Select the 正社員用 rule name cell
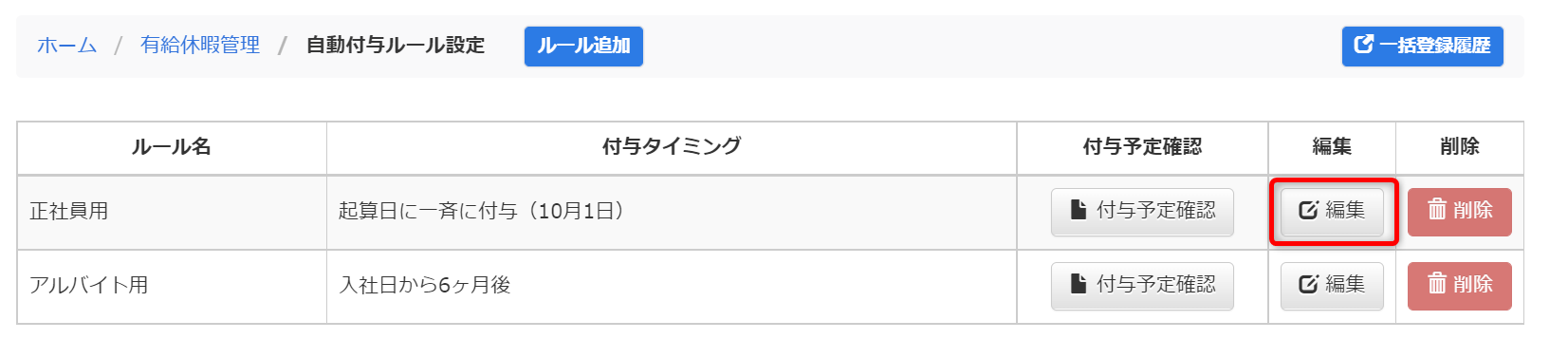 pos(172,212)
